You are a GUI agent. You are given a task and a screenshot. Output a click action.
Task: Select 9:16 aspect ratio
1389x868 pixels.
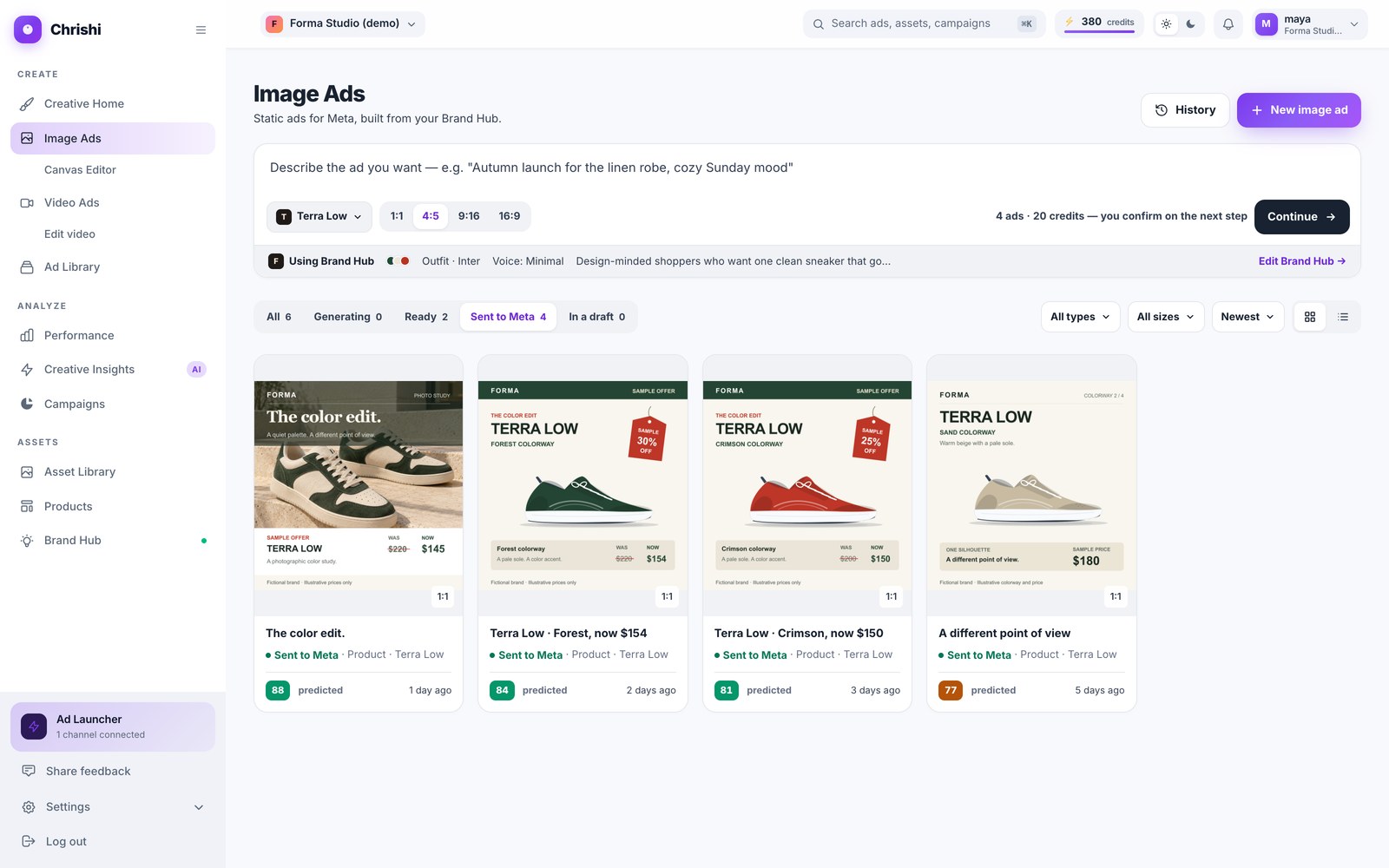pyautogui.click(x=469, y=216)
